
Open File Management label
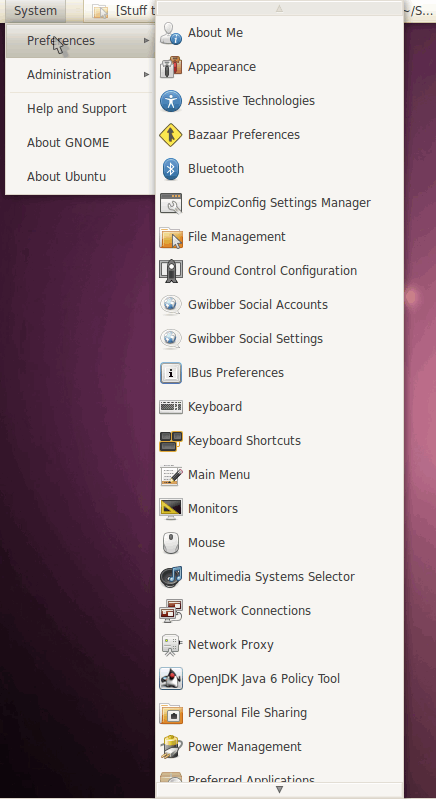click(x=237, y=237)
